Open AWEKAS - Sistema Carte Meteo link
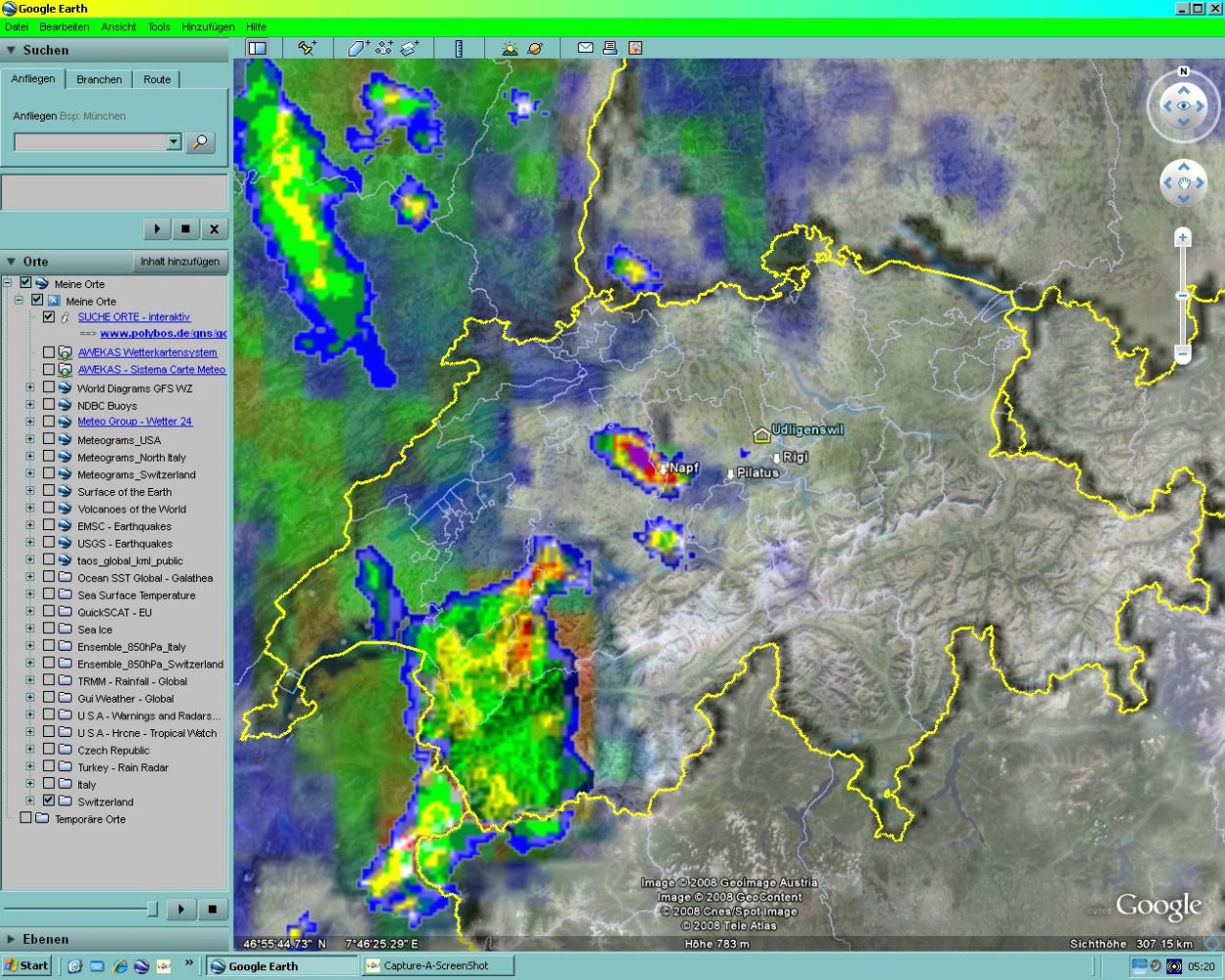The height and width of the screenshot is (980, 1225). coord(152,369)
